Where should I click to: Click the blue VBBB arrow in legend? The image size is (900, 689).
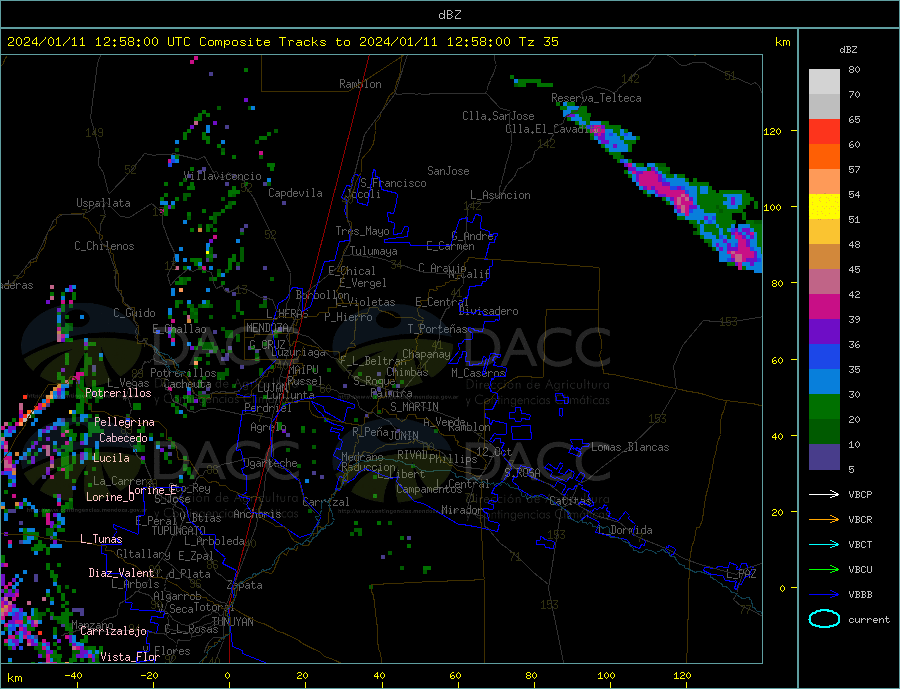tap(824, 595)
